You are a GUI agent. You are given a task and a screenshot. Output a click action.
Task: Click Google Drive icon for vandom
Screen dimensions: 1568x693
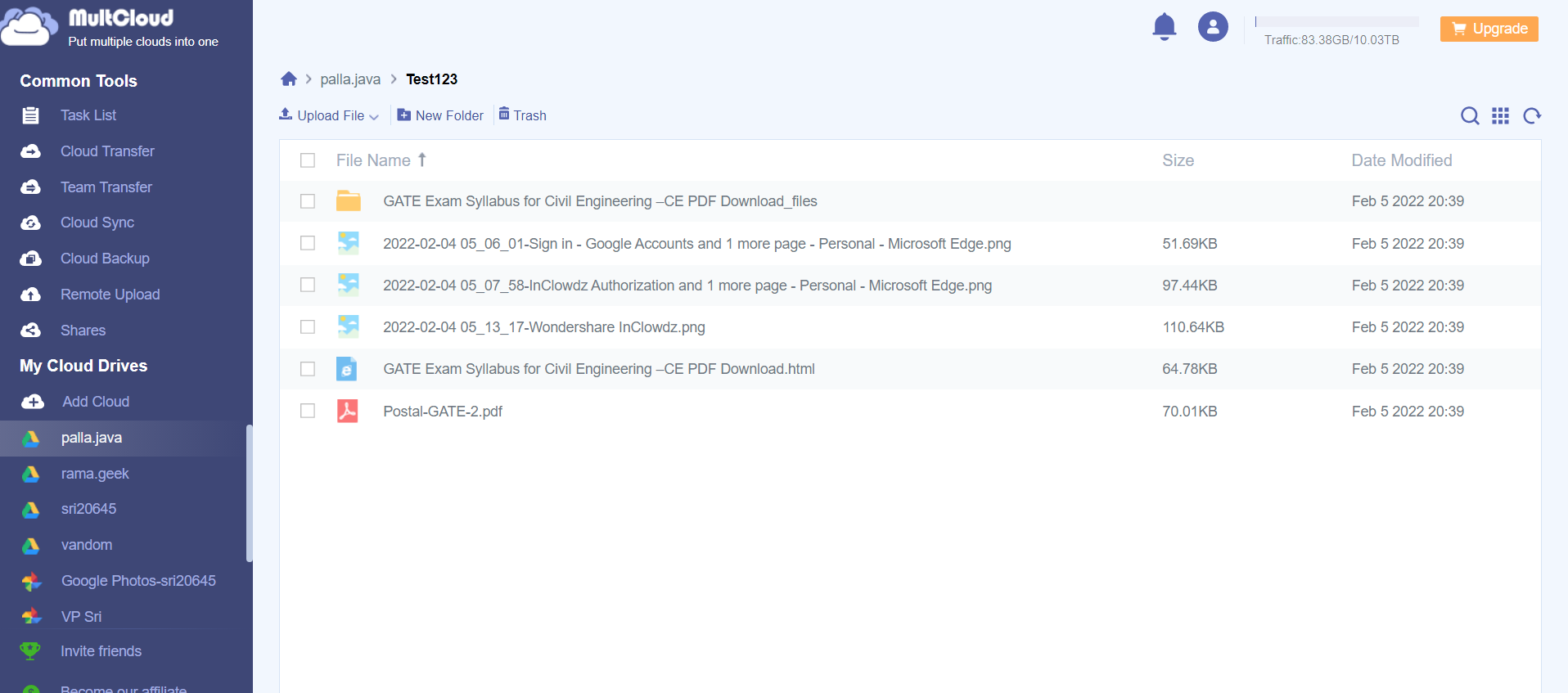[x=31, y=545]
